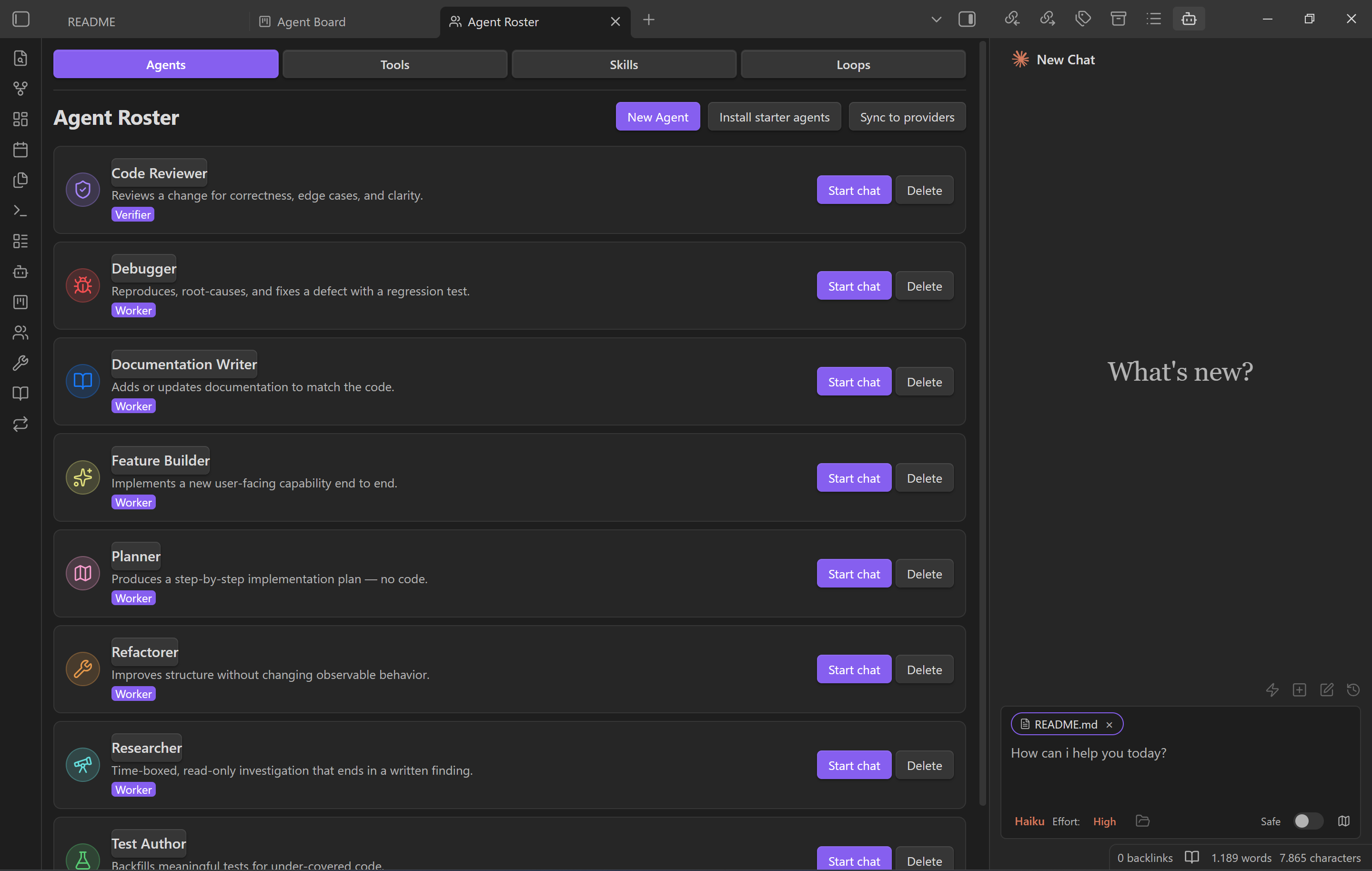Viewport: 1372px width, 871px height.
Task: Open the copied files icon in left ribbon
Action: (x=20, y=180)
